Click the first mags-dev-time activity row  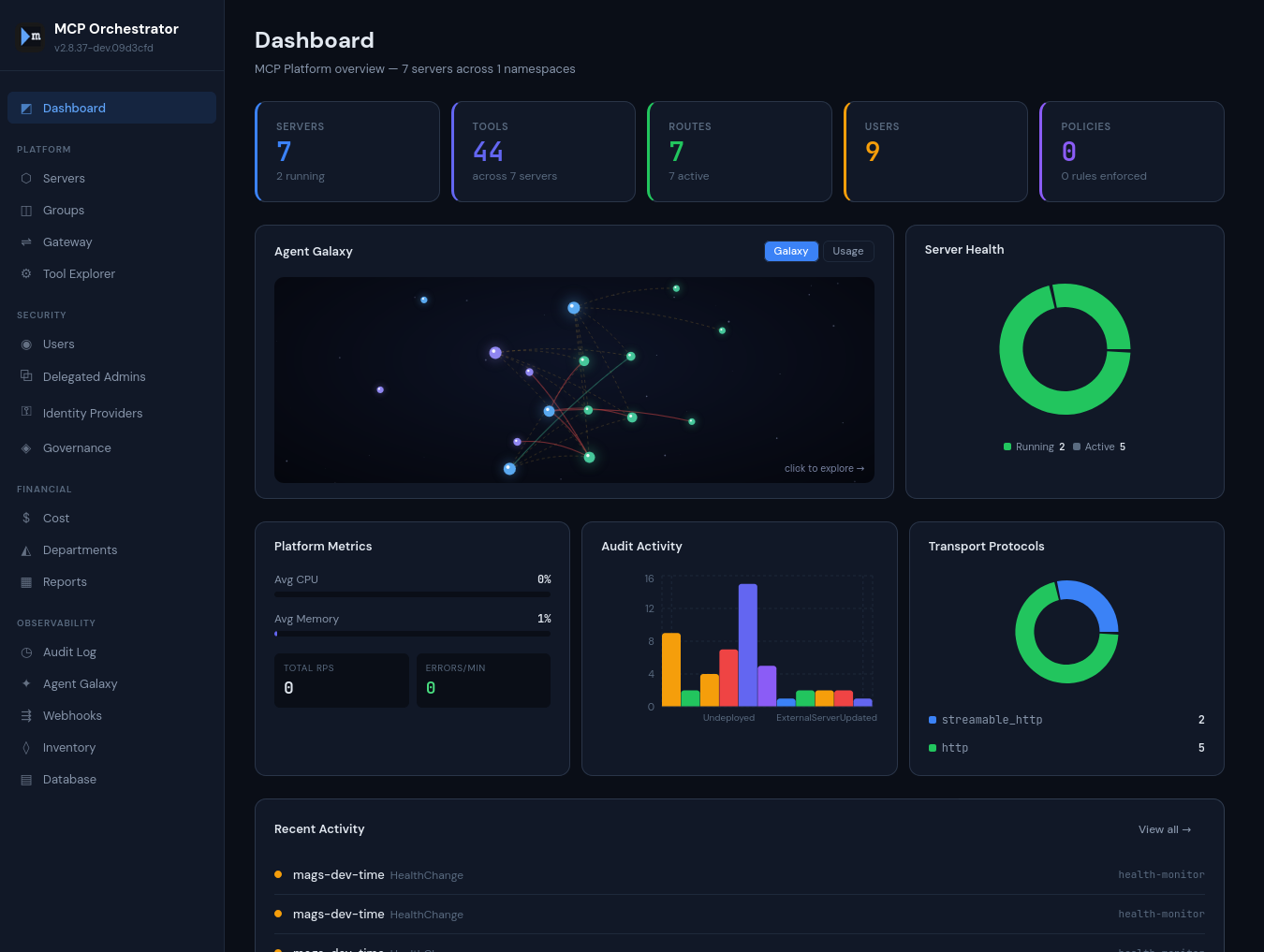740,875
